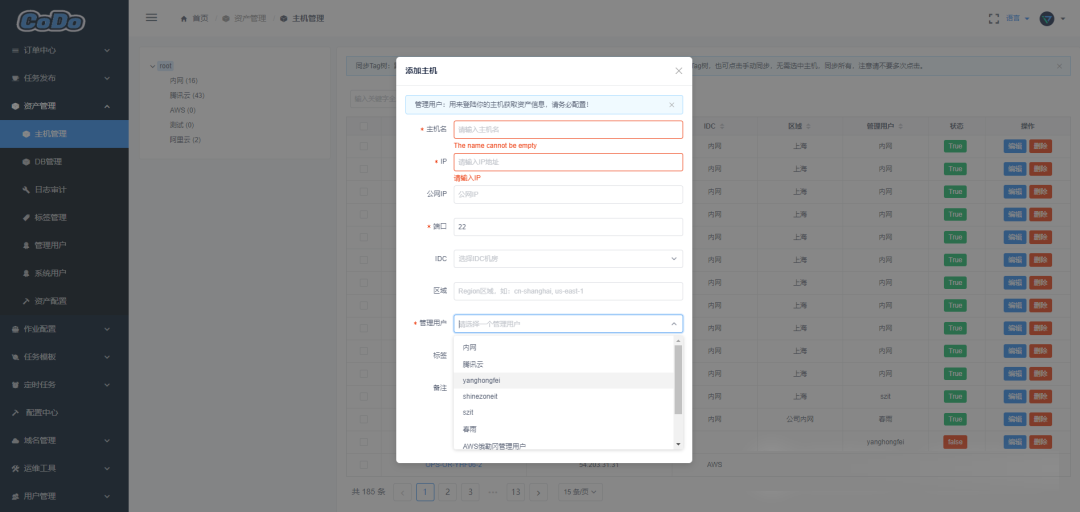Choose 腾讯云 option in dropdown list
The height and width of the screenshot is (512, 1080).
(473, 364)
